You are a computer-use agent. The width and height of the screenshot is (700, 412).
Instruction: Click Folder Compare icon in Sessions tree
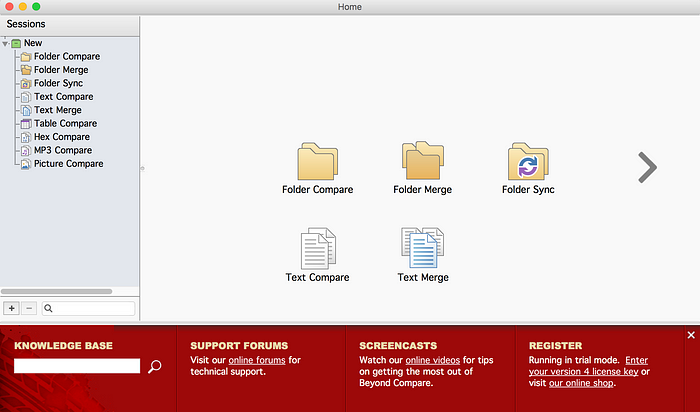(26, 57)
